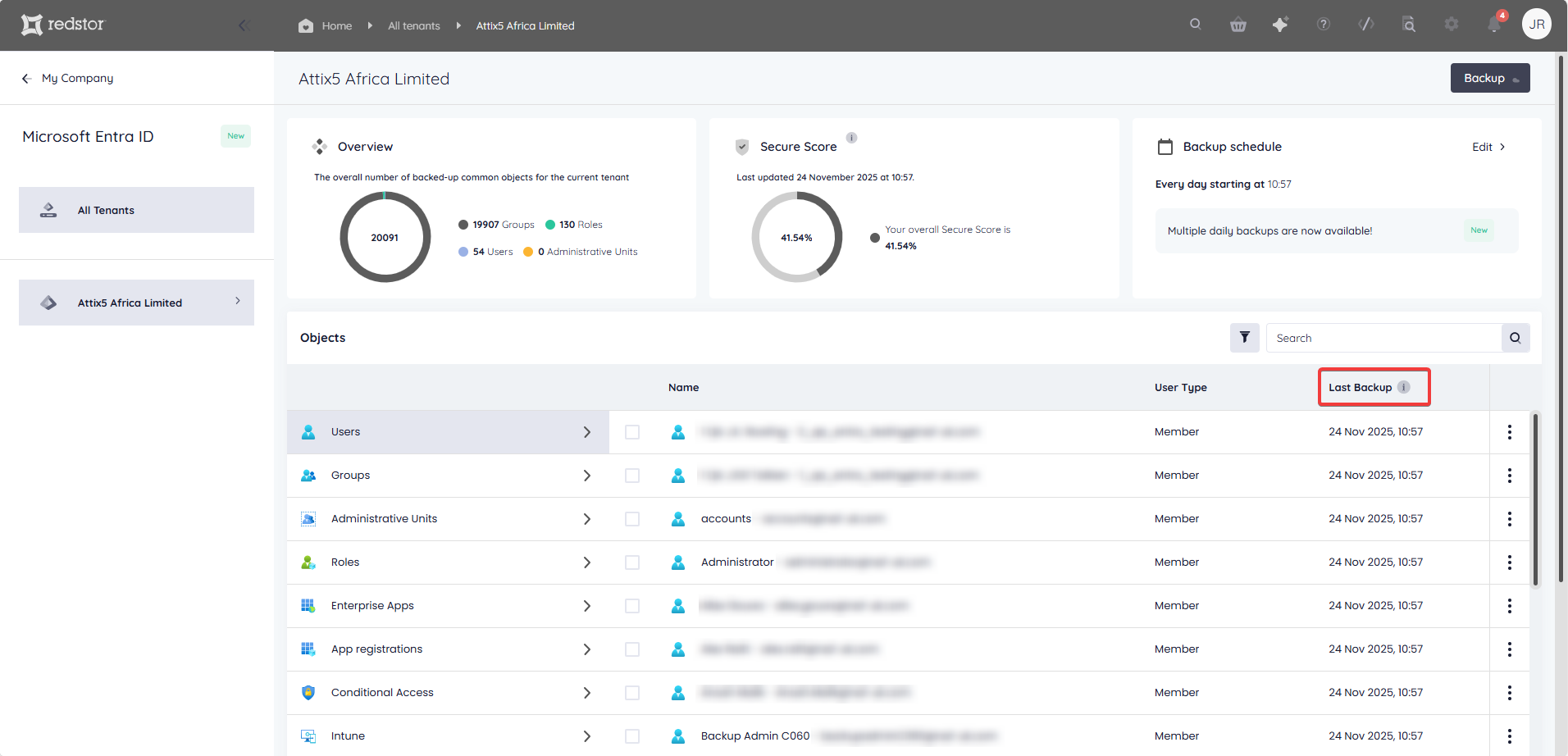Tick the checkbox in the App registrations row
This screenshot has height=756, width=1568.
632,649
